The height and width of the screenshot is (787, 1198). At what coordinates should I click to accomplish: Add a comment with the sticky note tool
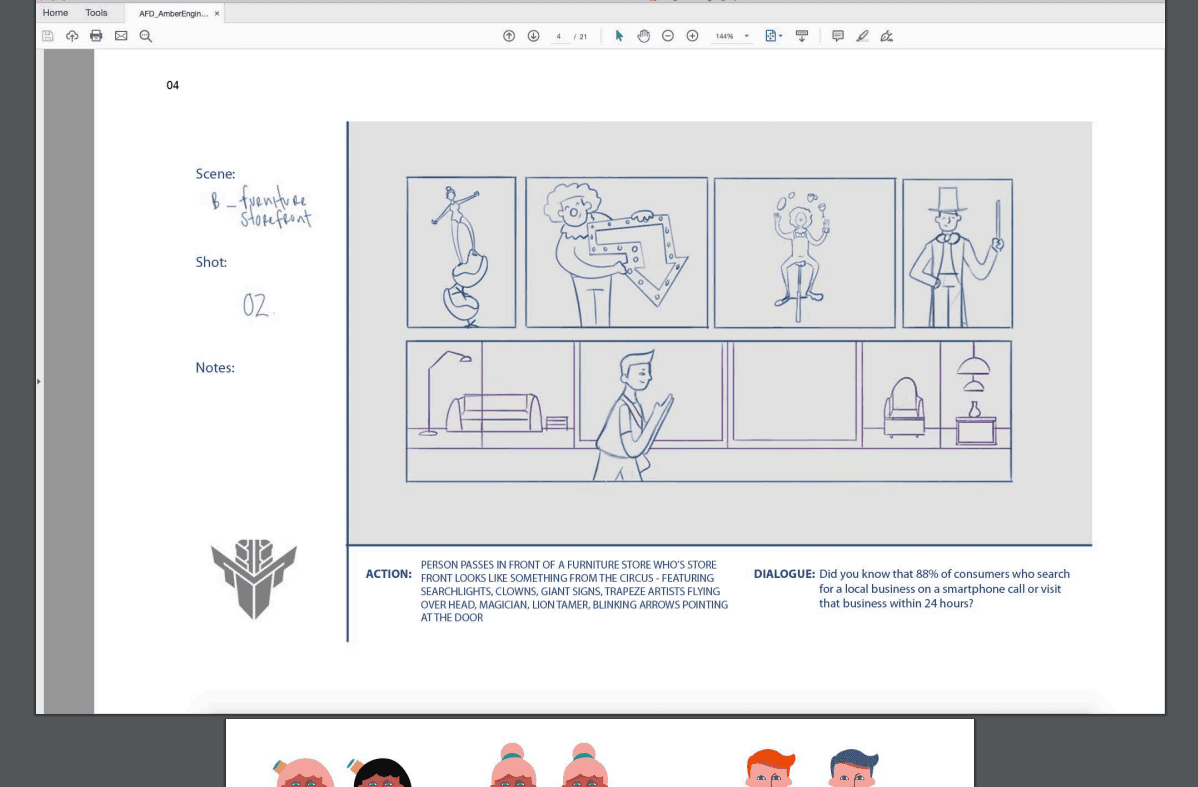838,36
